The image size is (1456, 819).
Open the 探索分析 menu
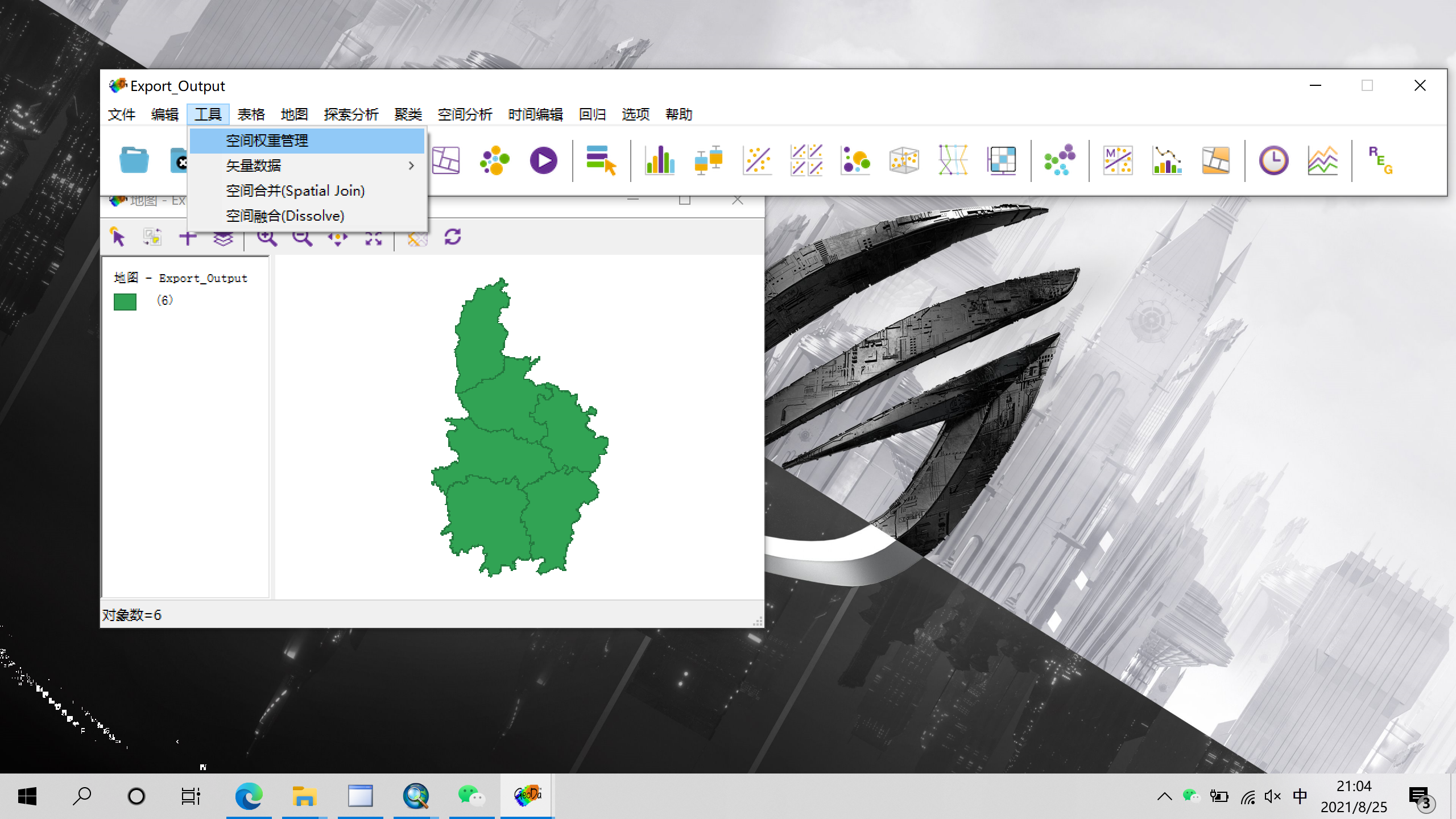pyautogui.click(x=351, y=114)
